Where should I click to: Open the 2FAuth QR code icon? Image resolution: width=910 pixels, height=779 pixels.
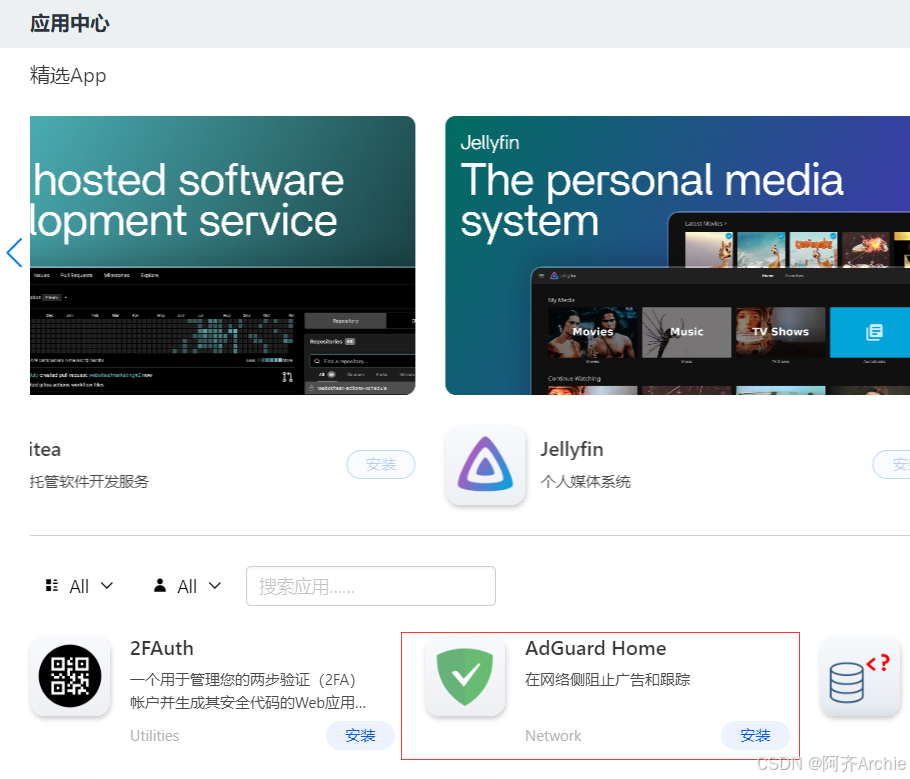coord(70,676)
